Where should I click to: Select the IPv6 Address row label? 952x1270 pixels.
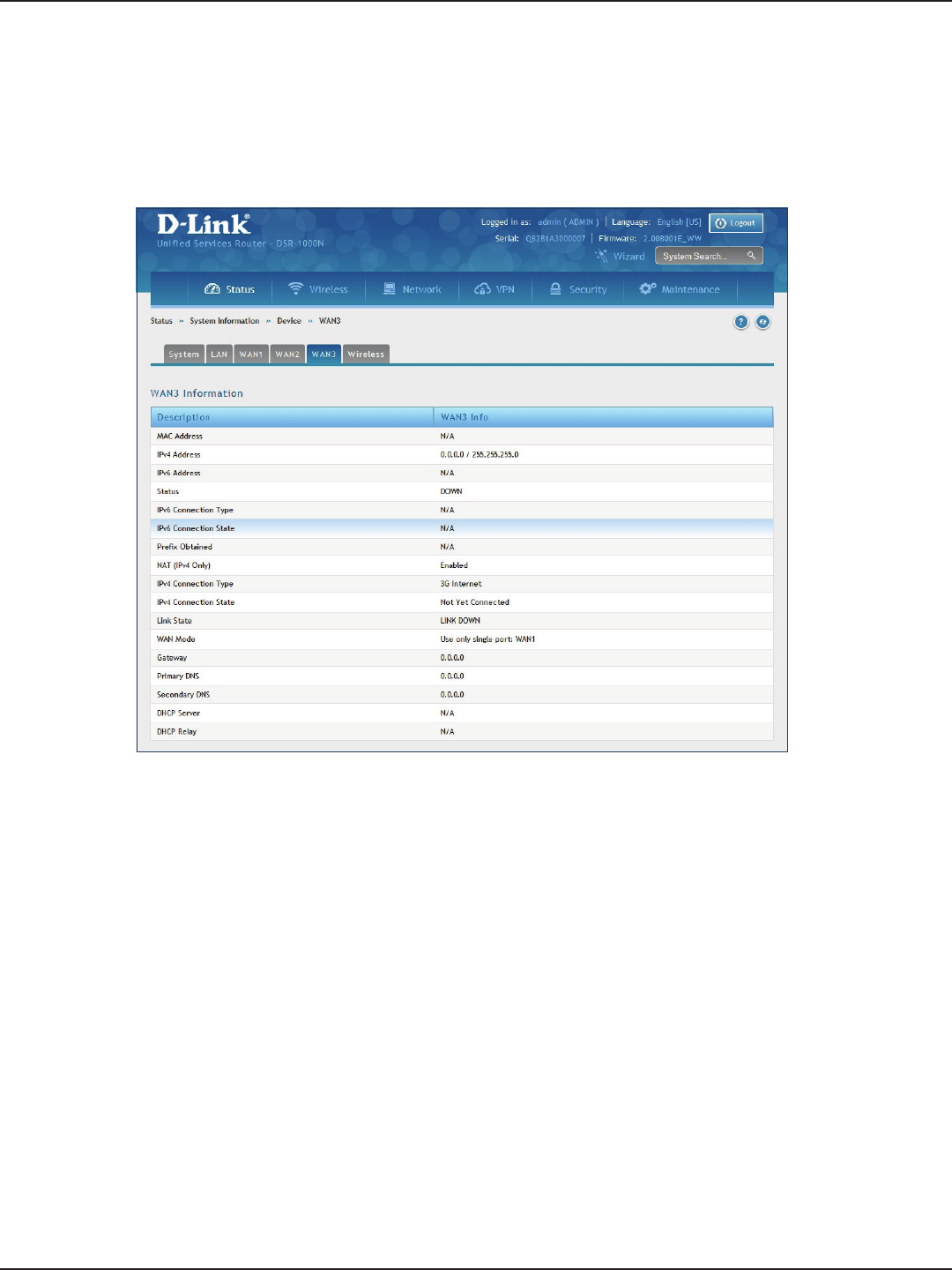(179, 474)
